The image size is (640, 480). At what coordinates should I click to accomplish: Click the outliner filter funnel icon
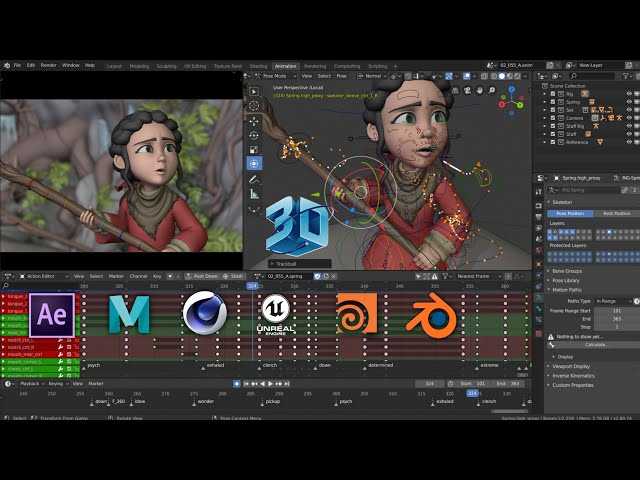tap(625, 76)
